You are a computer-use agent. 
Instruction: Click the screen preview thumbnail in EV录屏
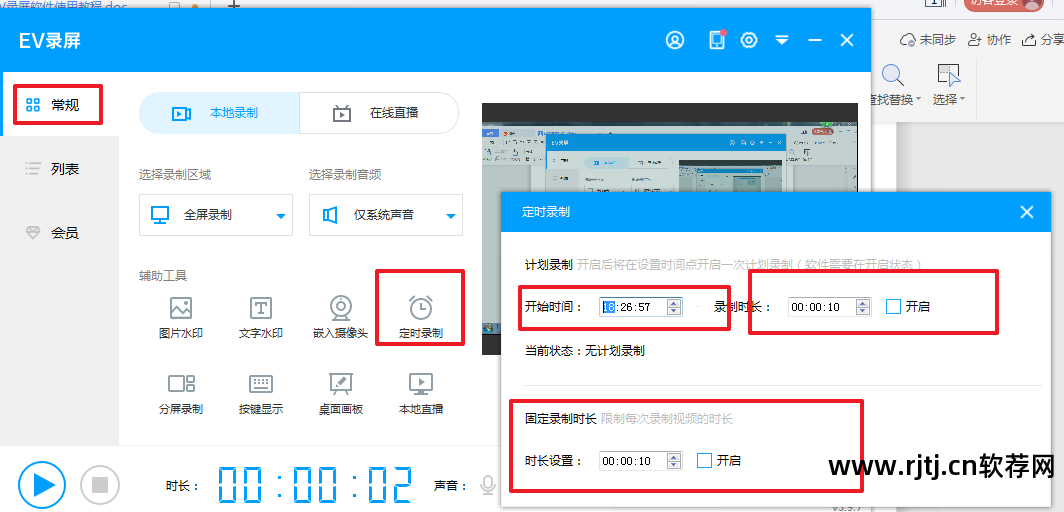[x=670, y=229]
